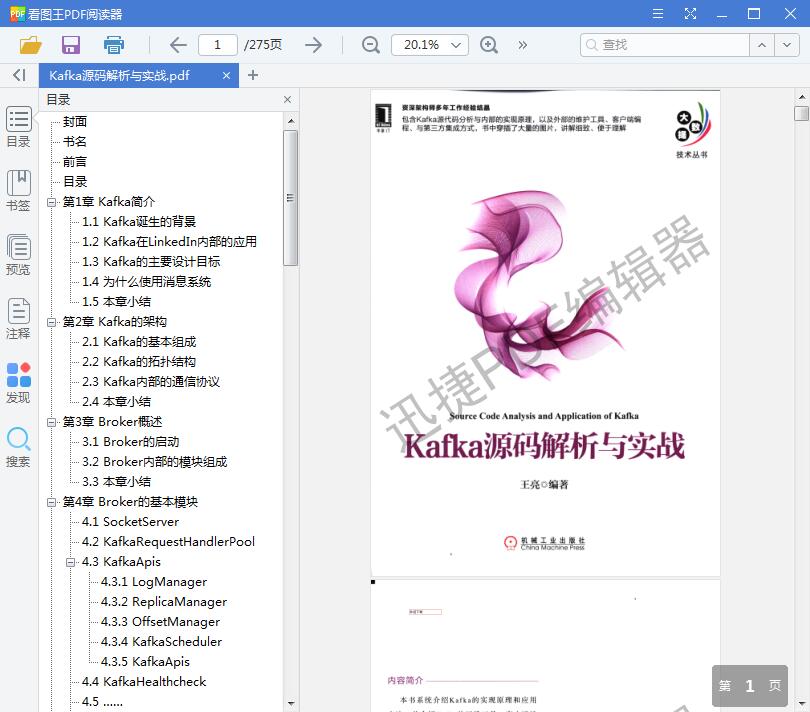Open section 2.2 Kafka的拓扑结构

click(139, 362)
